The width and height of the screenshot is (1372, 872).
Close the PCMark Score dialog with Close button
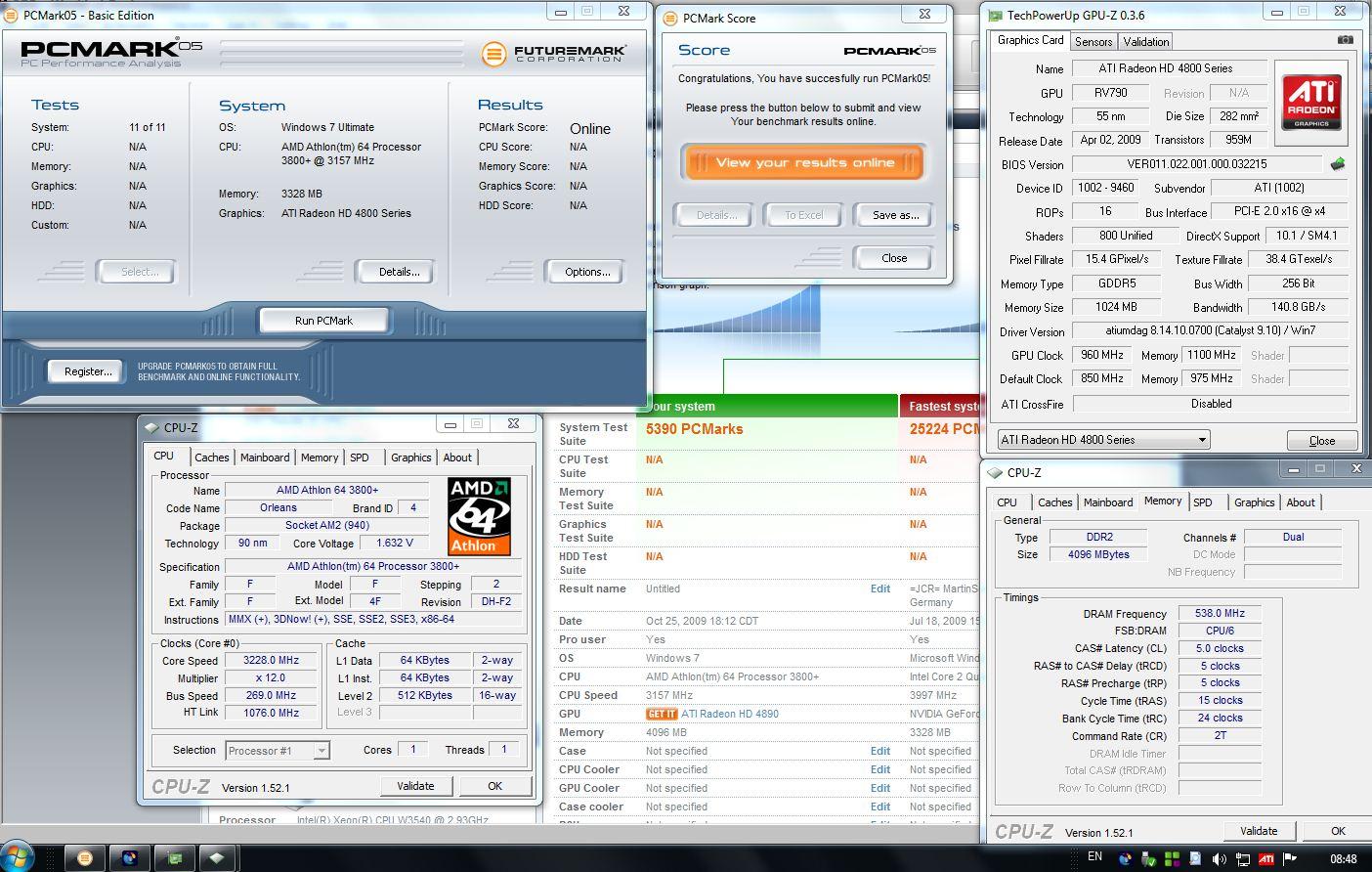pyautogui.click(x=894, y=258)
